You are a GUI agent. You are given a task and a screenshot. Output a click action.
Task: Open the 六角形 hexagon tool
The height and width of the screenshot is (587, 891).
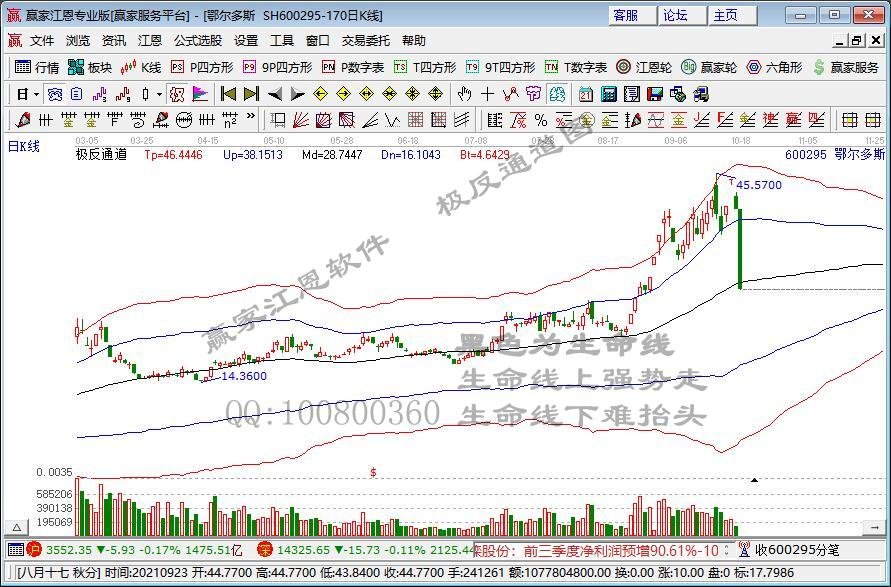click(774, 68)
